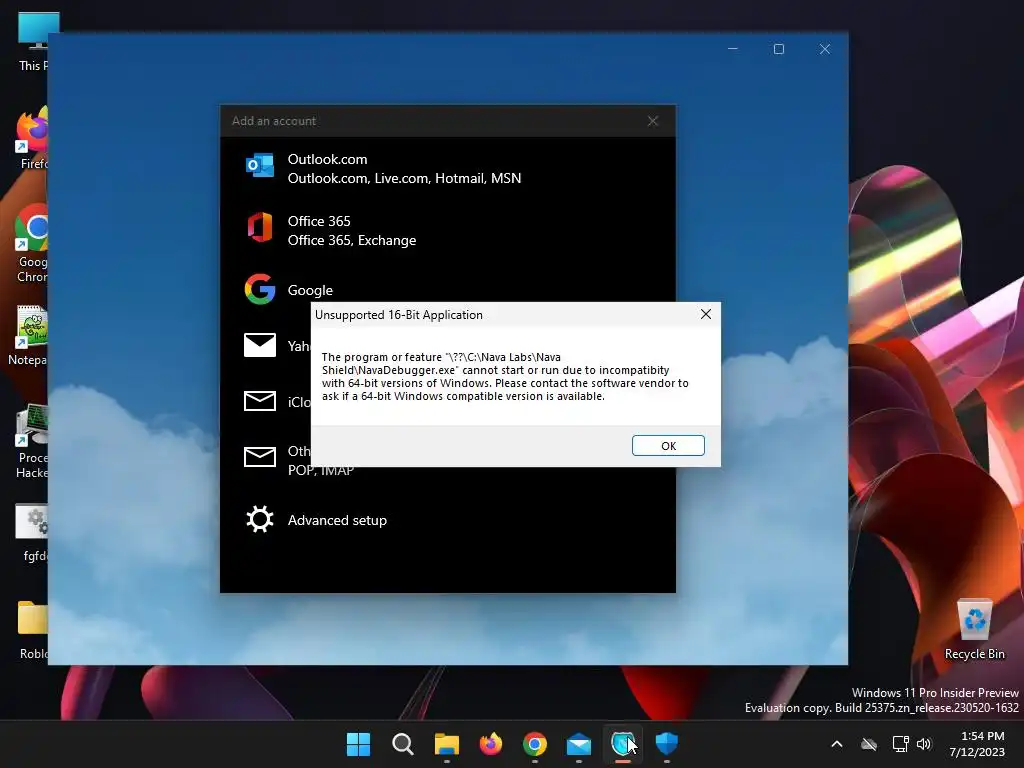Click the Advanced setup gear icon
Image resolution: width=1024 pixels, height=768 pixels.
coord(260,520)
